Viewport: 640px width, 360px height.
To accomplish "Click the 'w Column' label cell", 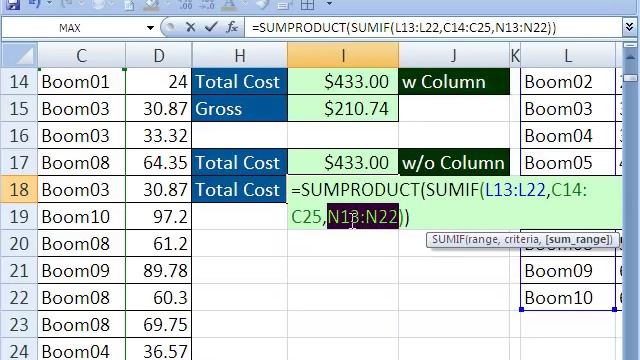I will pyautogui.click(x=454, y=82).
